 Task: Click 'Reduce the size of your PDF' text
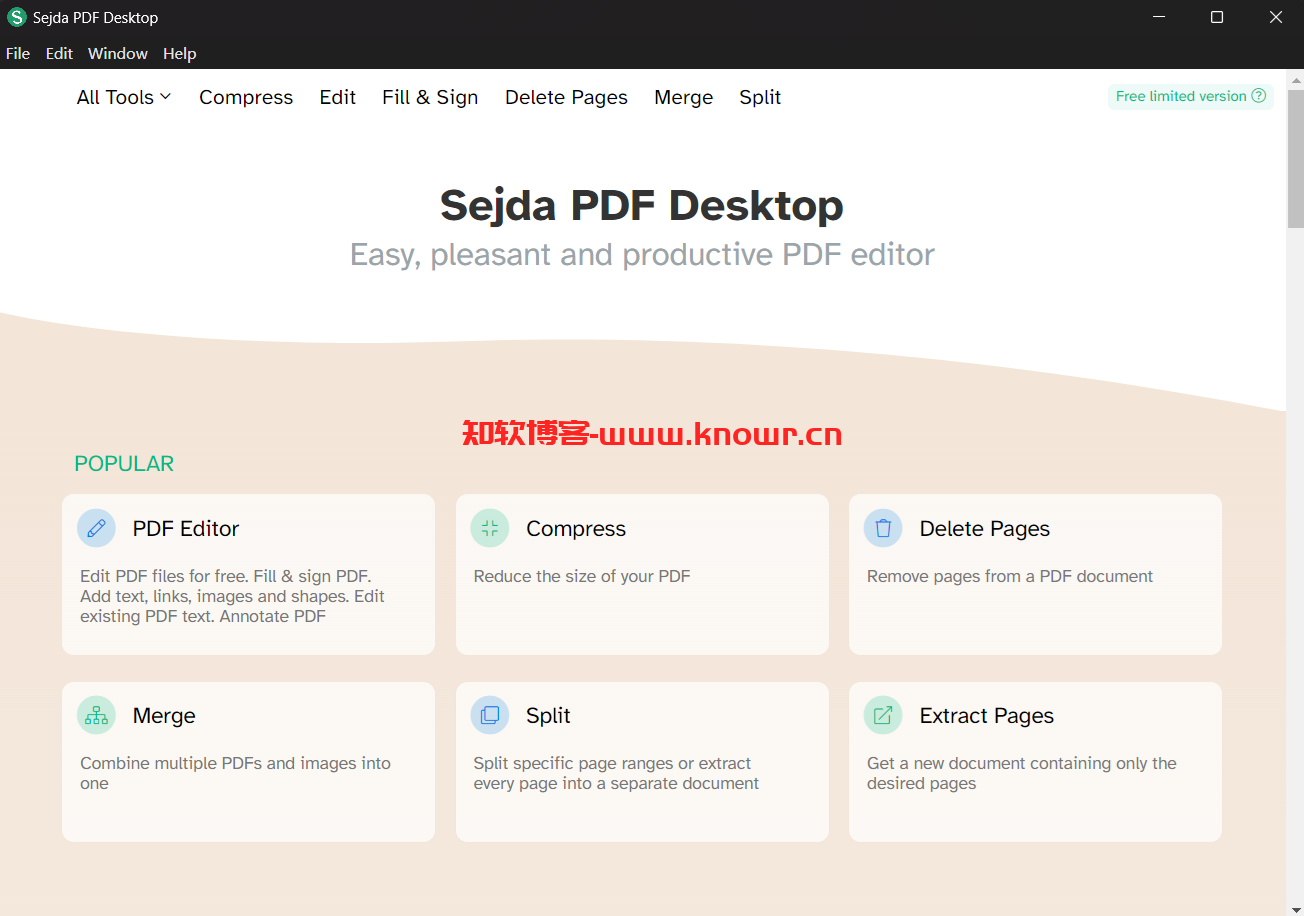[x=582, y=576]
